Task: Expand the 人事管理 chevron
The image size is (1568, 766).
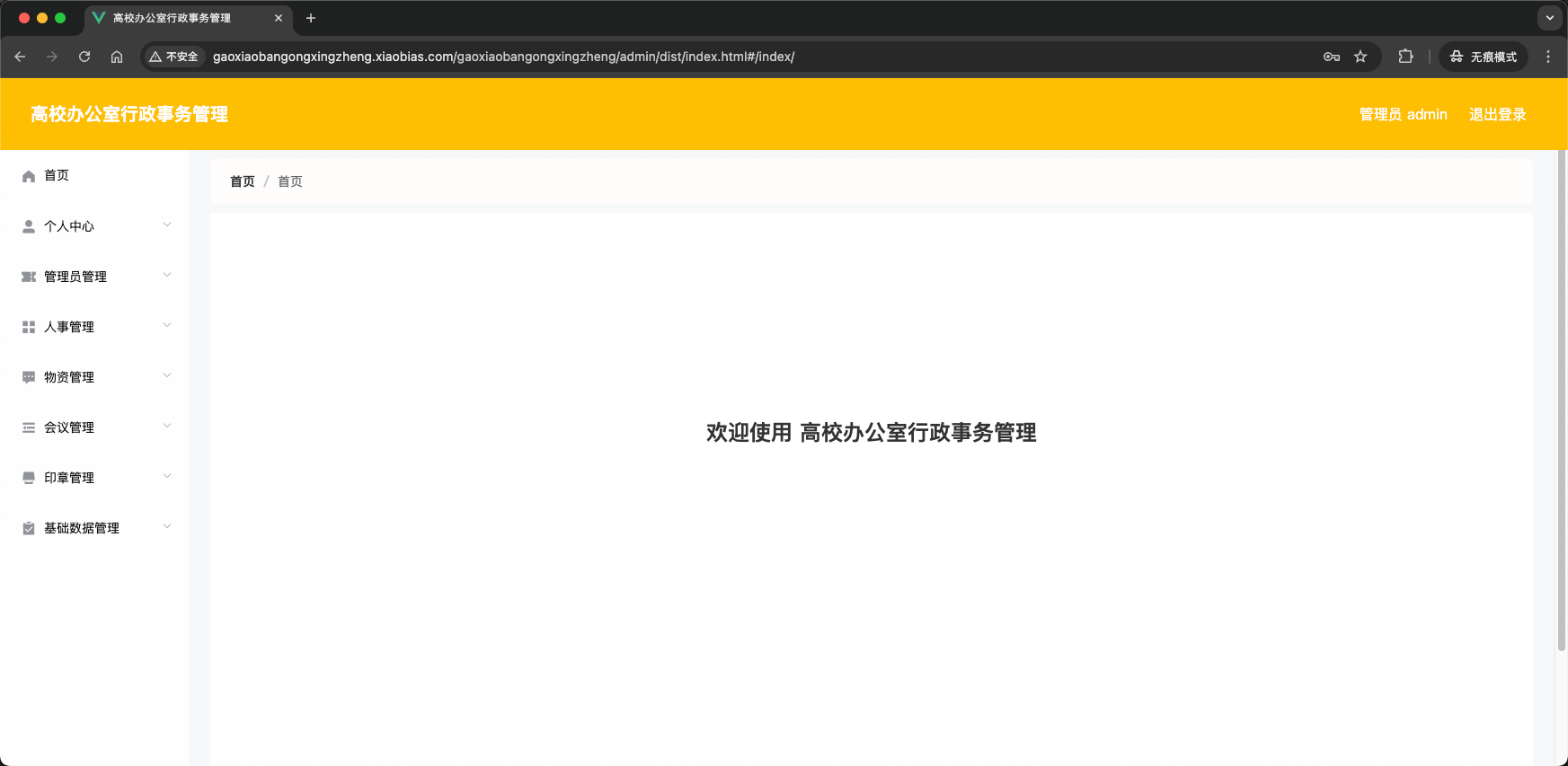Action: pos(167,325)
